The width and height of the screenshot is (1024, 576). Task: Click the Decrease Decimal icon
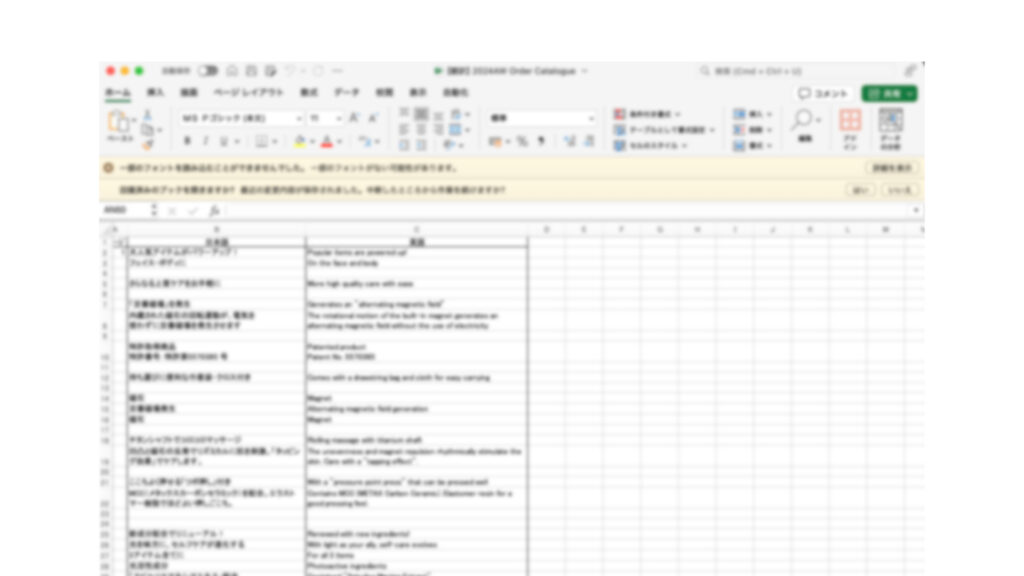click(x=588, y=141)
